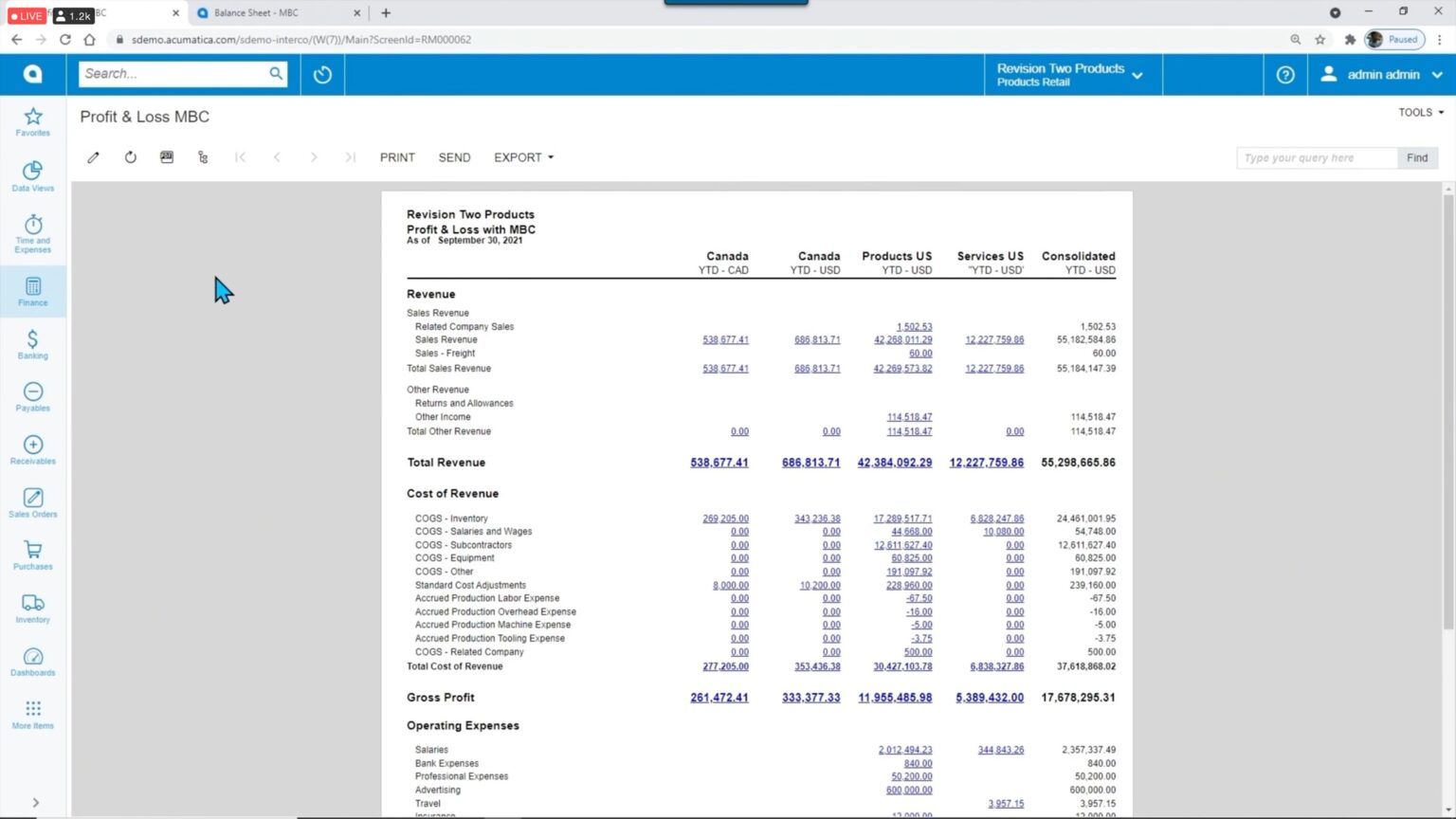This screenshot has height=819, width=1456.
Task: Click the search magnifier in the search bar
Action: 275,73
